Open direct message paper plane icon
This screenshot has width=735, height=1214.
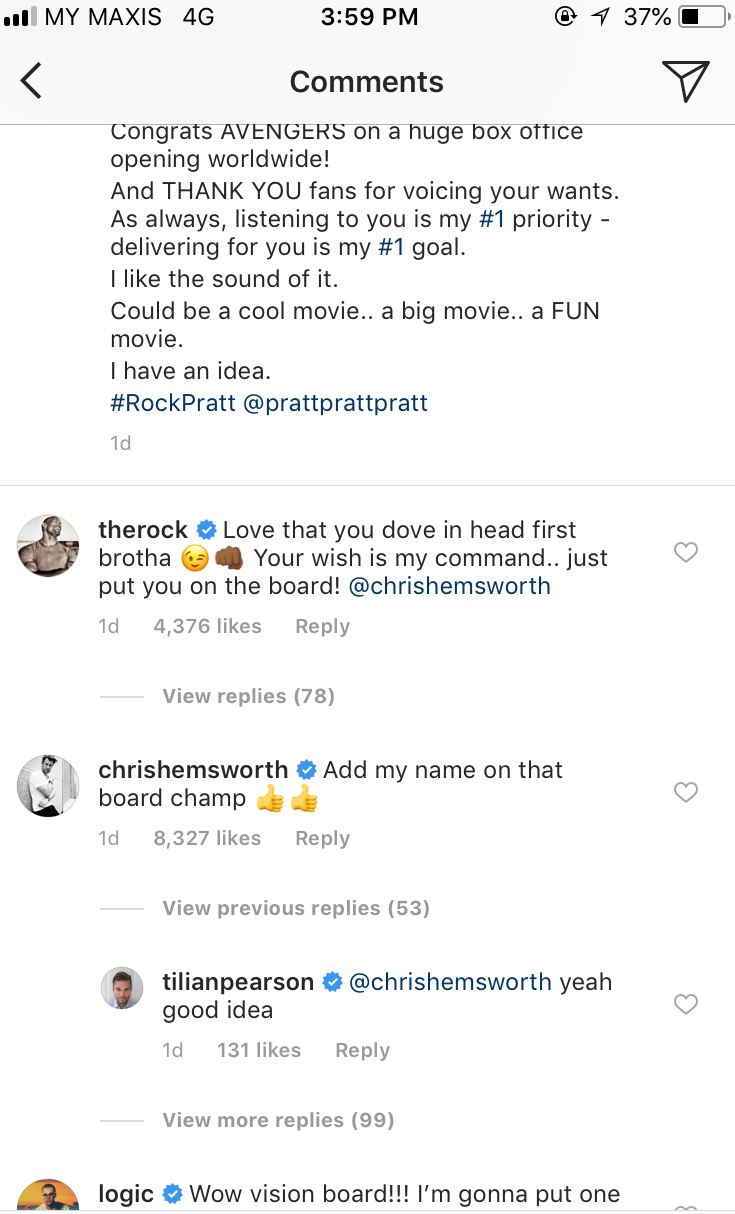click(x=686, y=81)
